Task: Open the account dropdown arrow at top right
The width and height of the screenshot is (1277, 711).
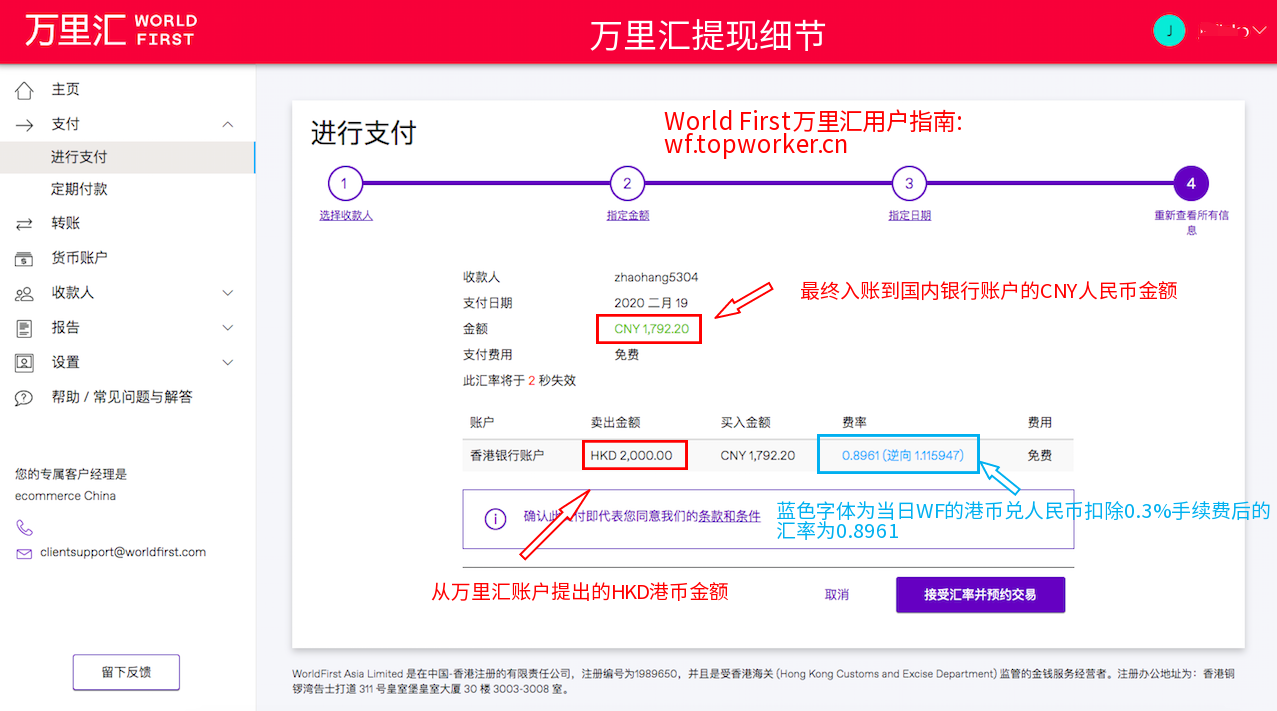Action: click(1259, 31)
